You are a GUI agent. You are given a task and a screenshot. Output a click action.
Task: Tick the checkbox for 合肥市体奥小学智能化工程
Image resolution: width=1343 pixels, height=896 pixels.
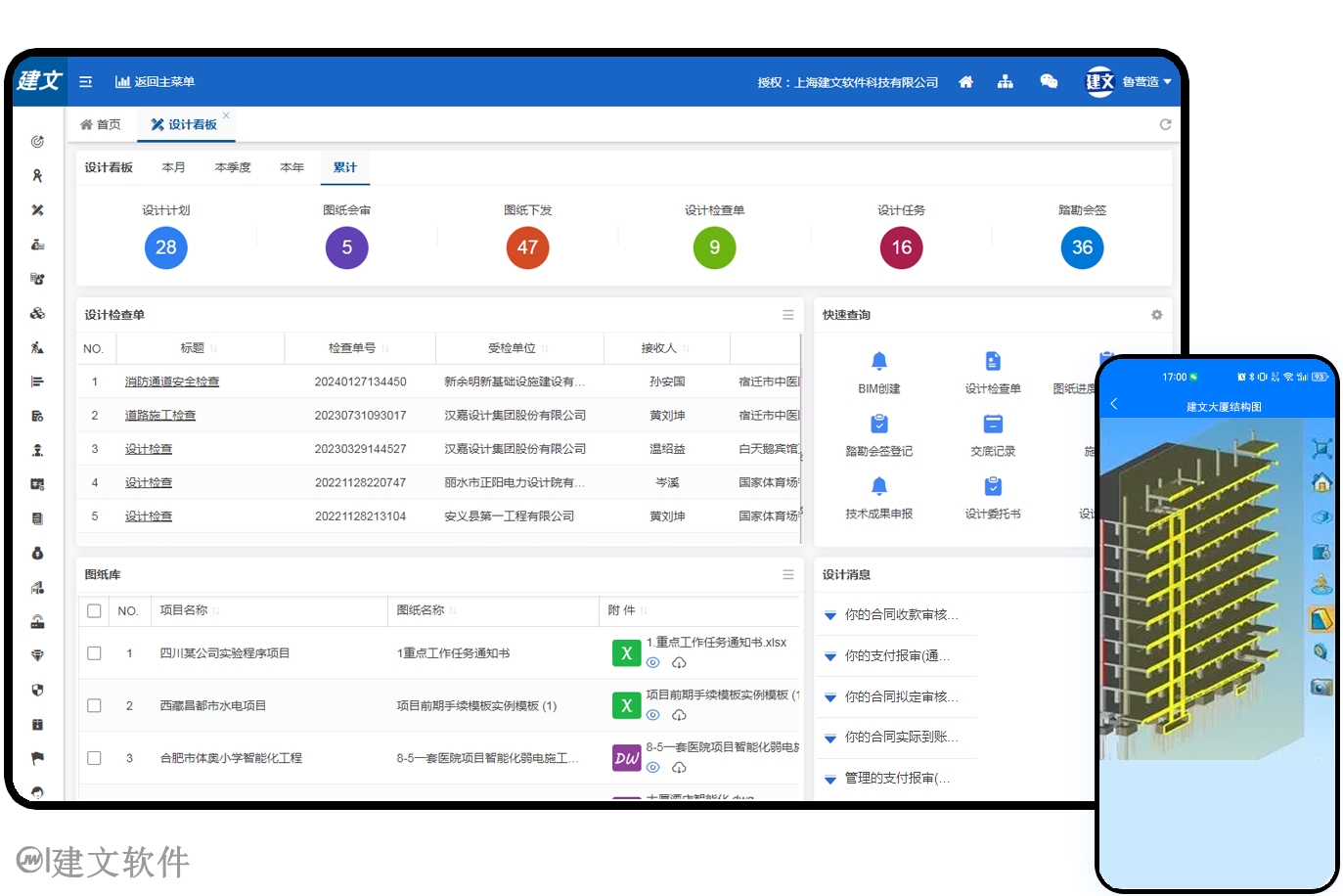tap(94, 758)
